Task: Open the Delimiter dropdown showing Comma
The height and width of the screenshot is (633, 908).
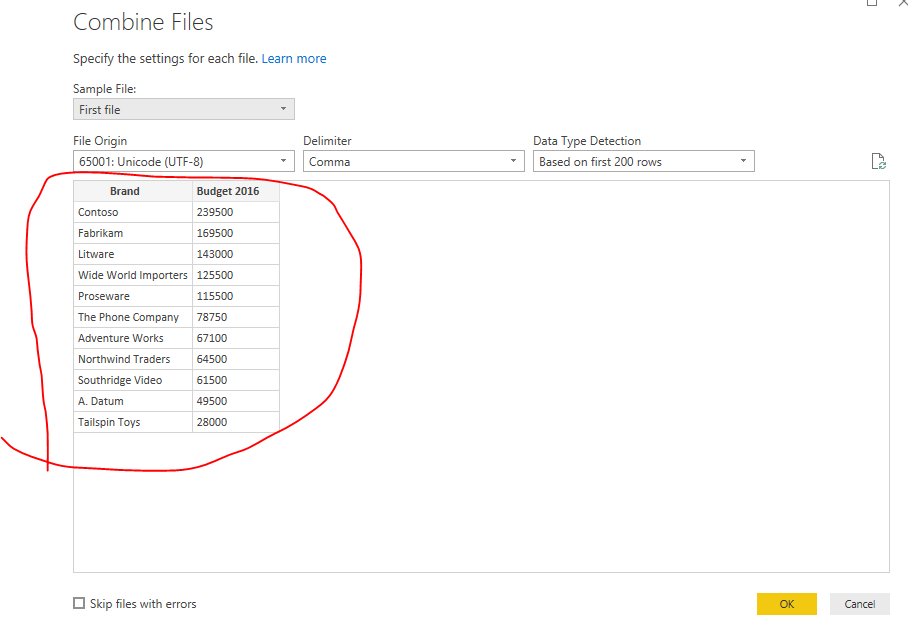Action: click(413, 161)
